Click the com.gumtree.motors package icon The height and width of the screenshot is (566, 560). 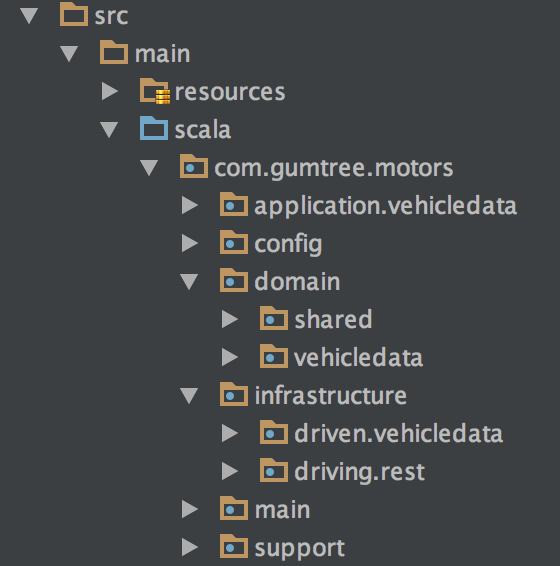pos(194,166)
